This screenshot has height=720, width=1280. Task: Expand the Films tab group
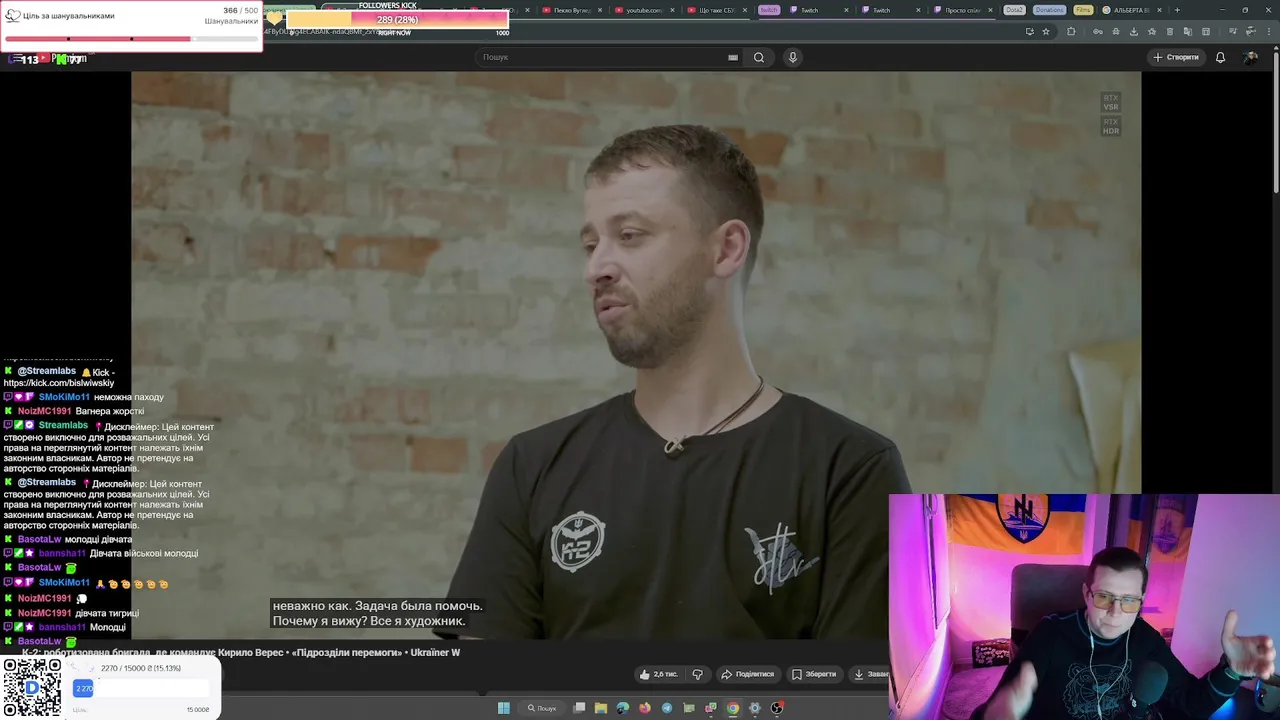[x=1083, y=10]
